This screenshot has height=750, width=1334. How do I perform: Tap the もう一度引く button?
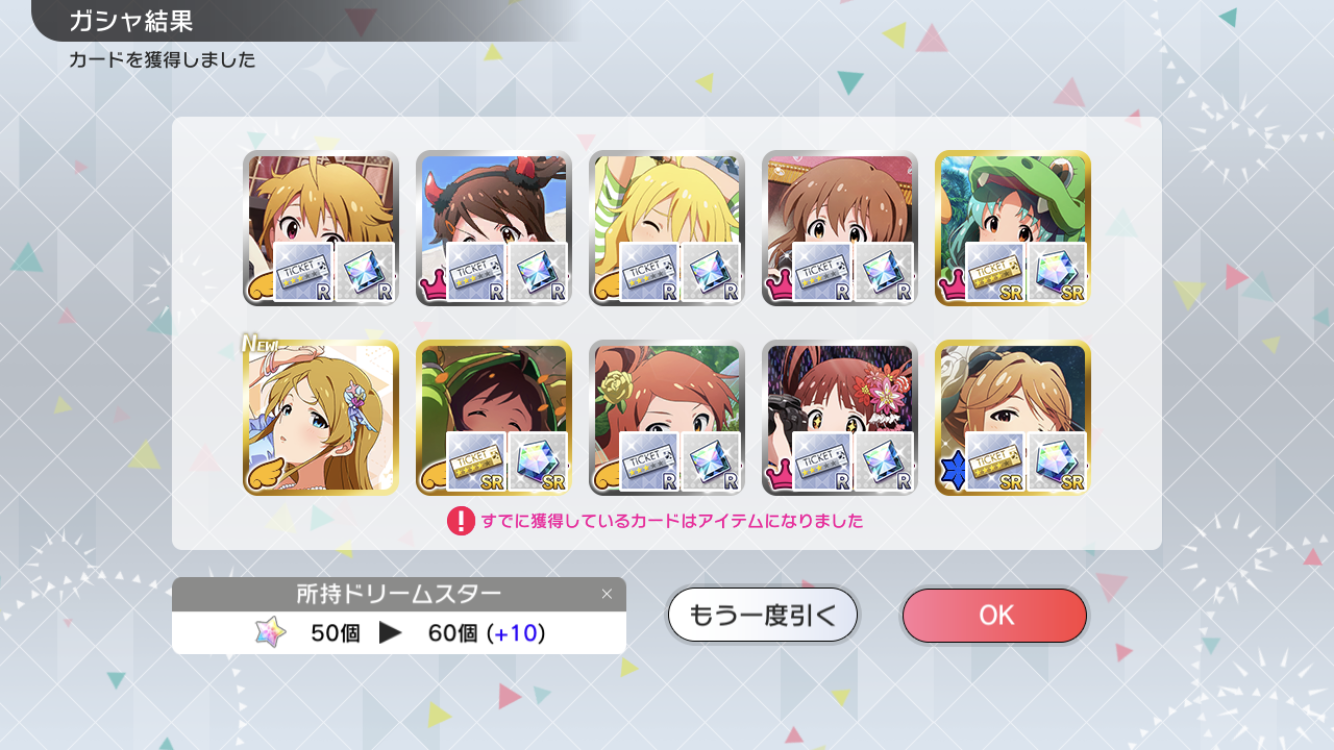763,615
